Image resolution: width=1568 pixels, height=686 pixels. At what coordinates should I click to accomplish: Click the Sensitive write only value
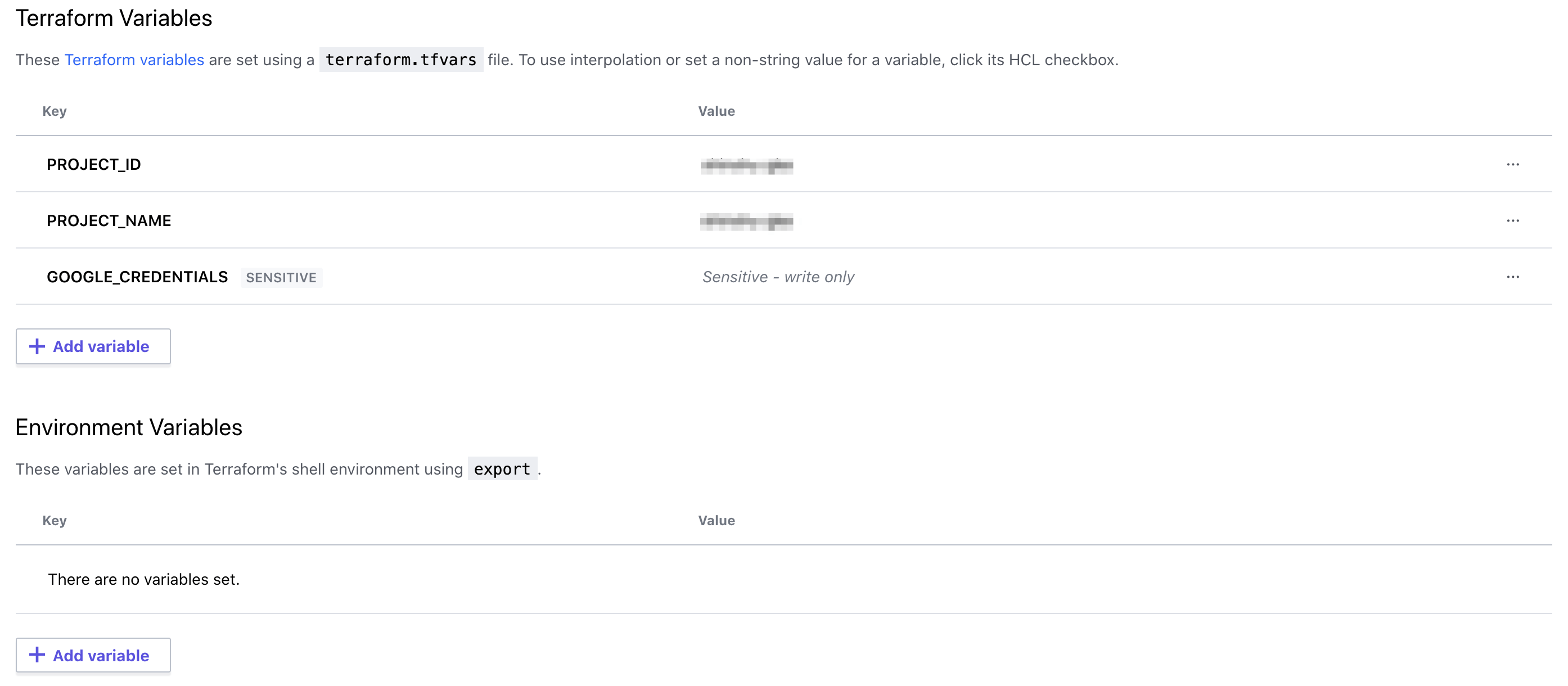778,277
